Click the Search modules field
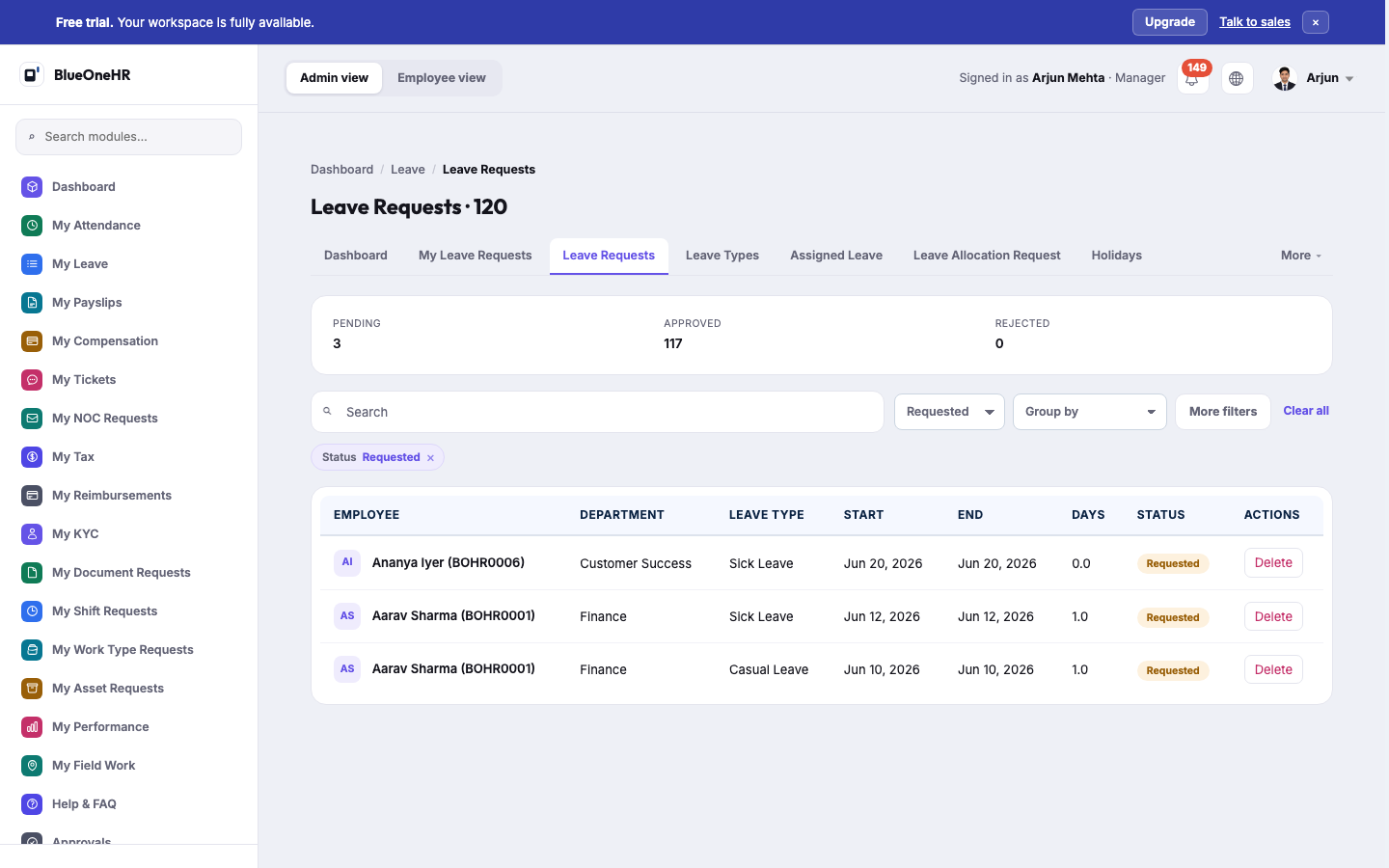The height and width of the screenshot is (868, 1389). (128, 137)
